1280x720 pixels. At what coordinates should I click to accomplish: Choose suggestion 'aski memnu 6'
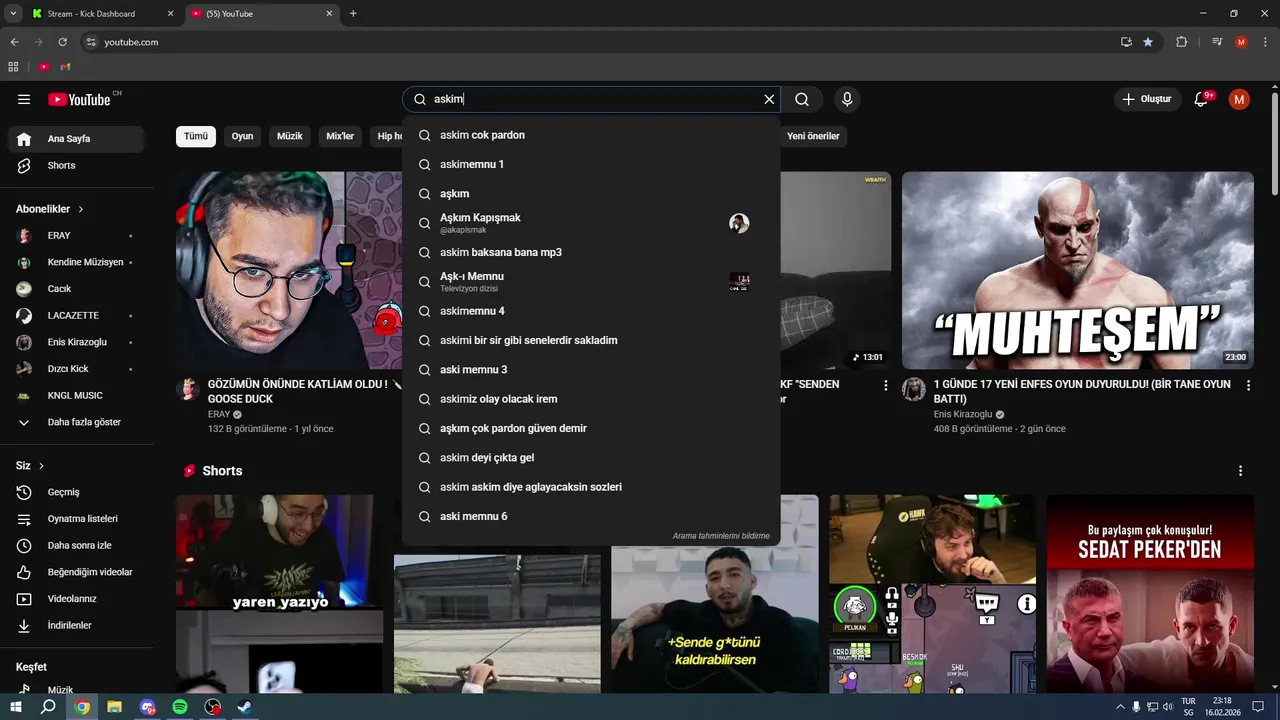coord(591,516)
